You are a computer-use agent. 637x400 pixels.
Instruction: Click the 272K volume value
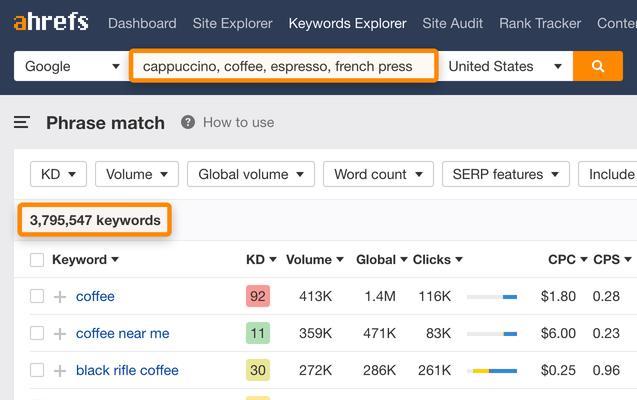pos(315,370)
